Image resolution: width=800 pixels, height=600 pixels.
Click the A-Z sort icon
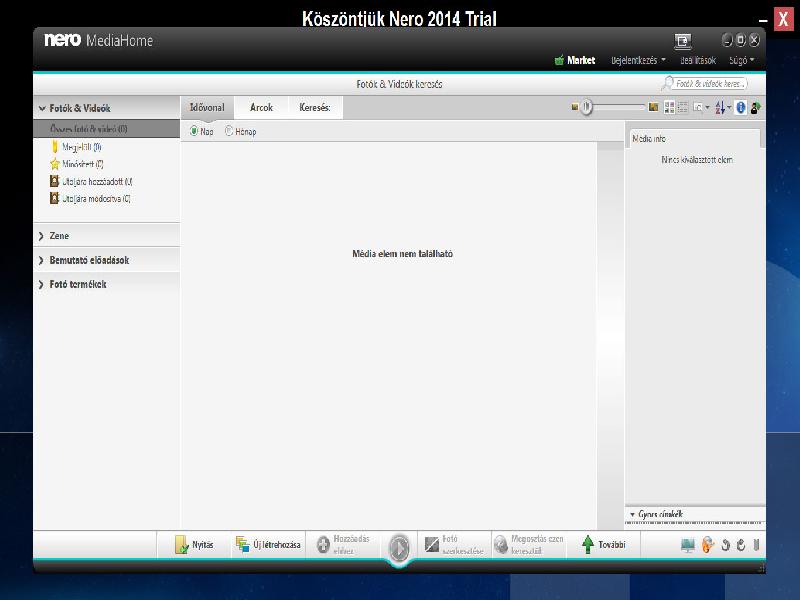pos(720,107)
